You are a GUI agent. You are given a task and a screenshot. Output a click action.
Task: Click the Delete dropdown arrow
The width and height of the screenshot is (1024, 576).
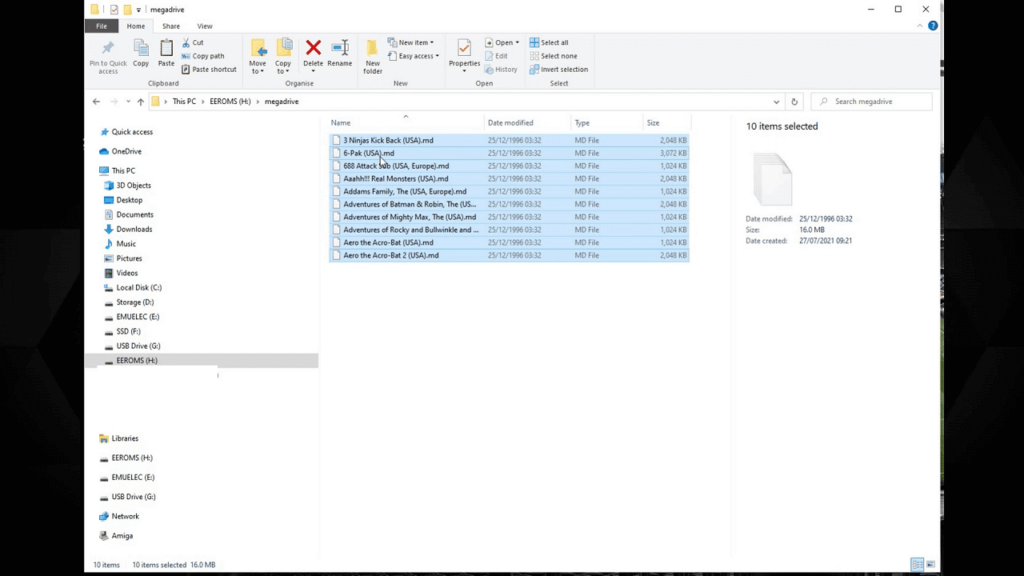tap(313, 71)
